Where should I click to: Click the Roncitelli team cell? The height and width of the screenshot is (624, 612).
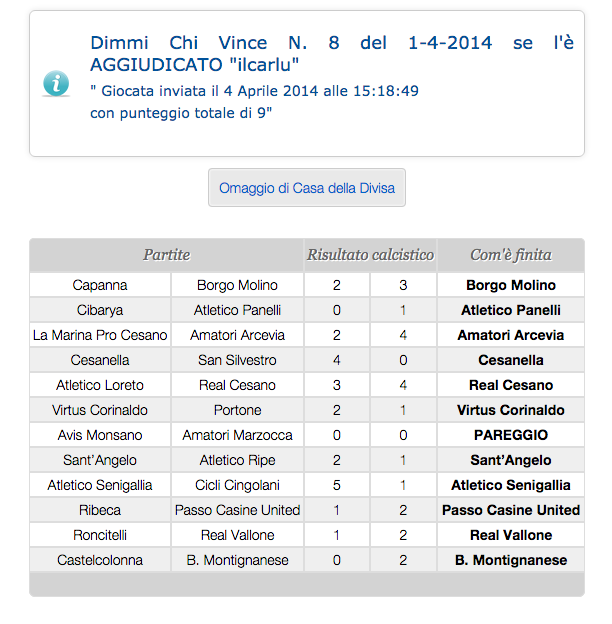click(x=100, y=535)
